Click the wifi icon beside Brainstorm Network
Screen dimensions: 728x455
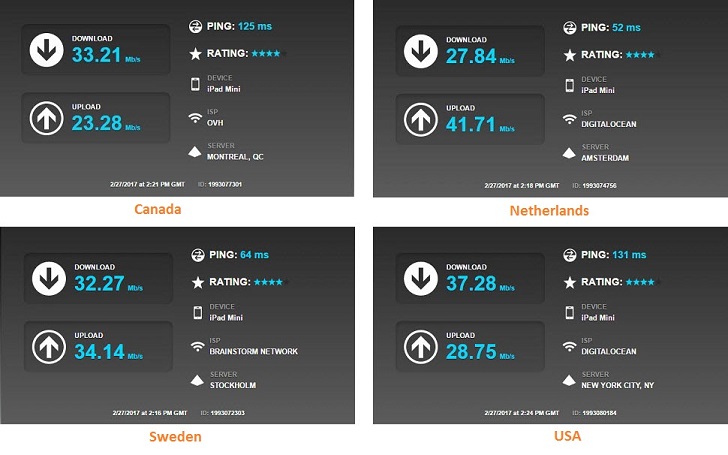pyautogui.click(x=198, y=346)
